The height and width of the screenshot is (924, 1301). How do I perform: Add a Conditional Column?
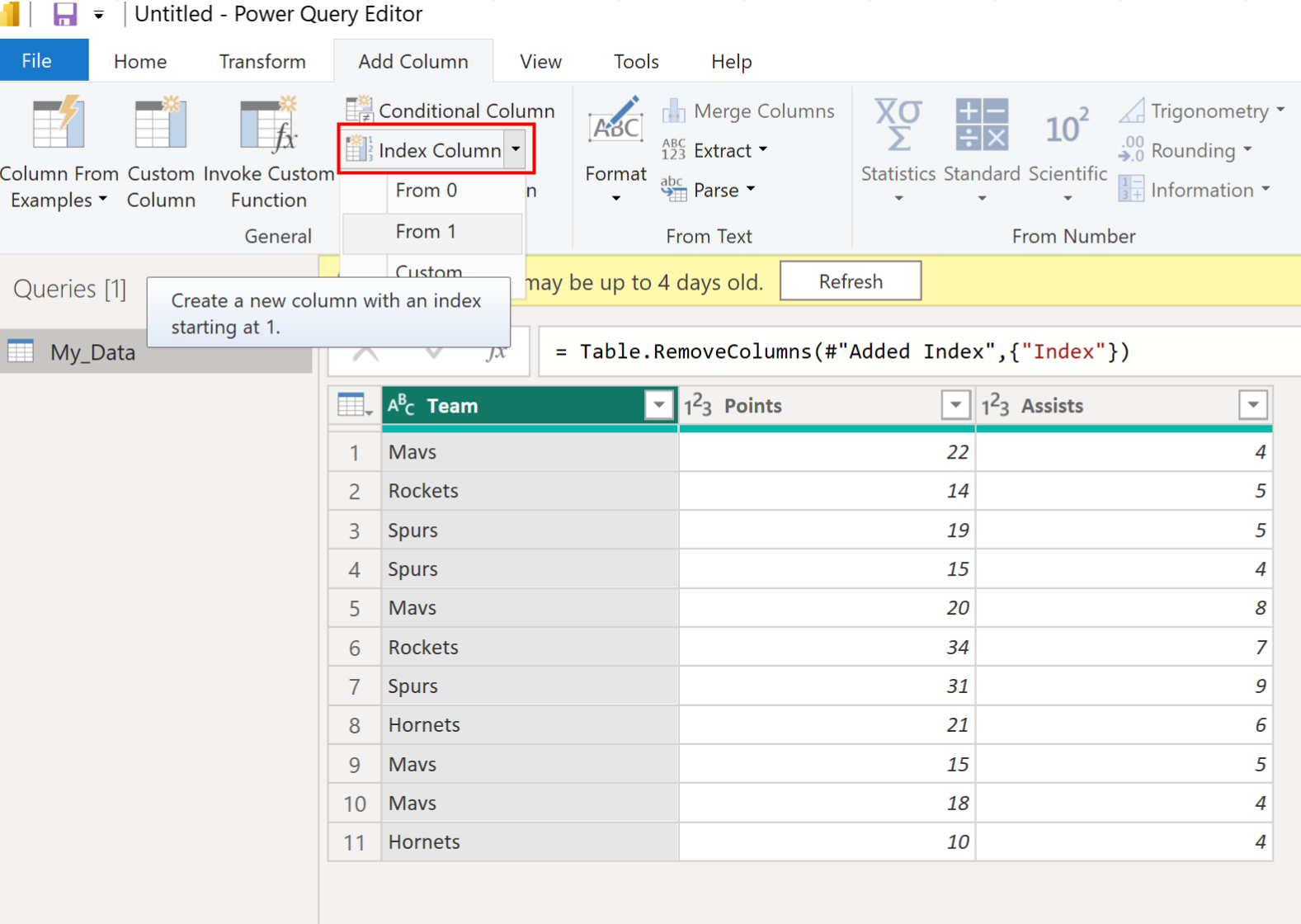pyautogui.click(x=450, y=111)
